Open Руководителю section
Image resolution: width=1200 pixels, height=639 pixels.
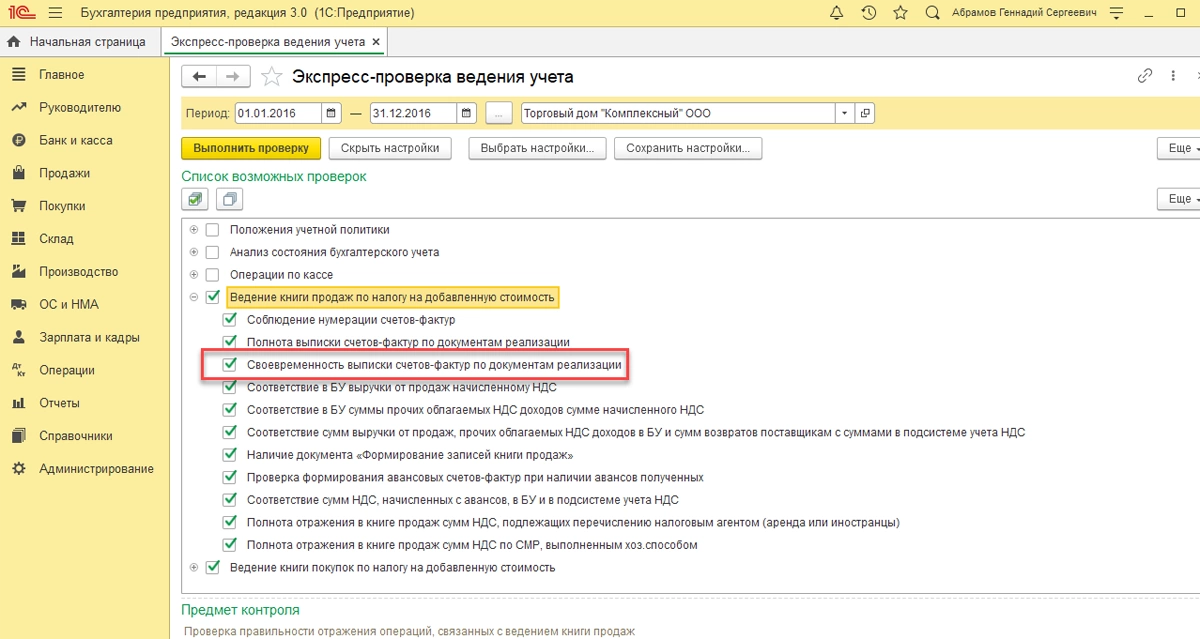click(x=79, y=108)
